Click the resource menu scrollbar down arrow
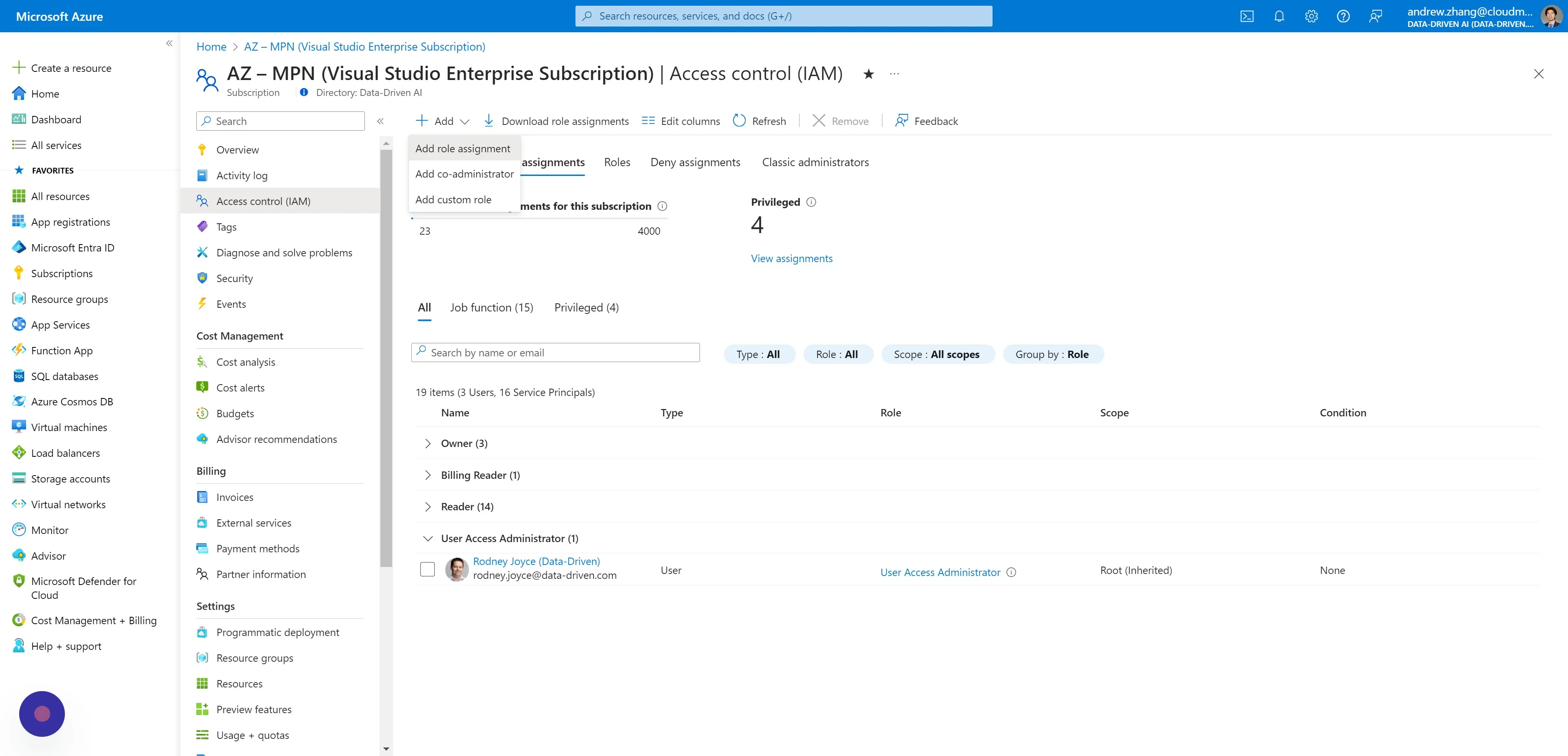 386,749
